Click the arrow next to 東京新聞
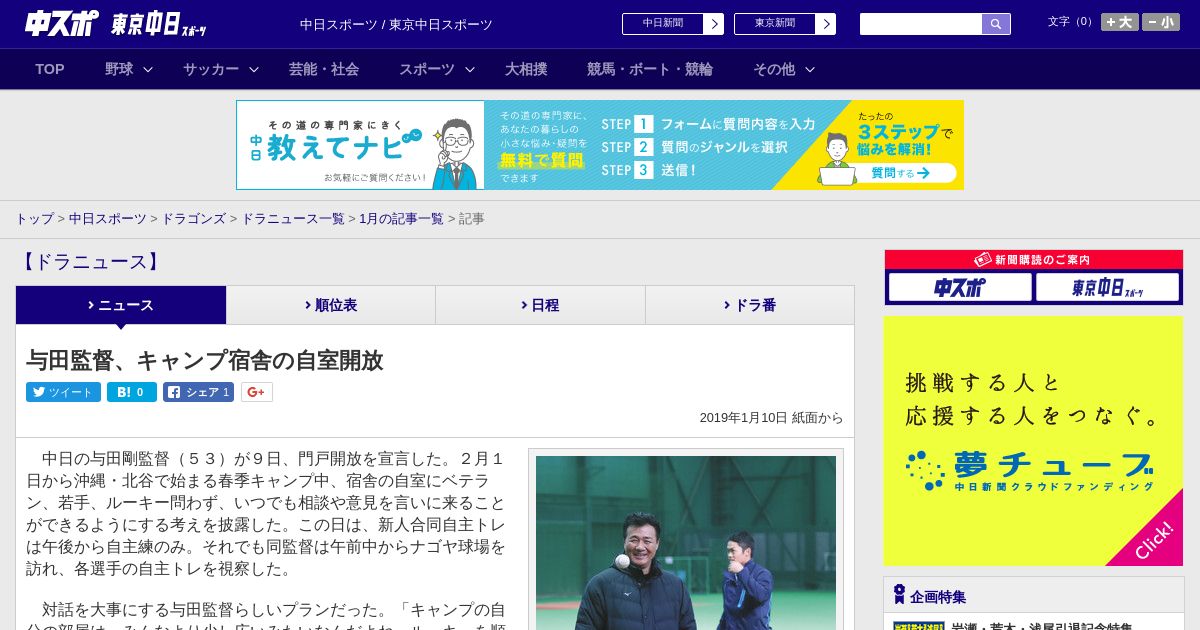 point(825,24)
